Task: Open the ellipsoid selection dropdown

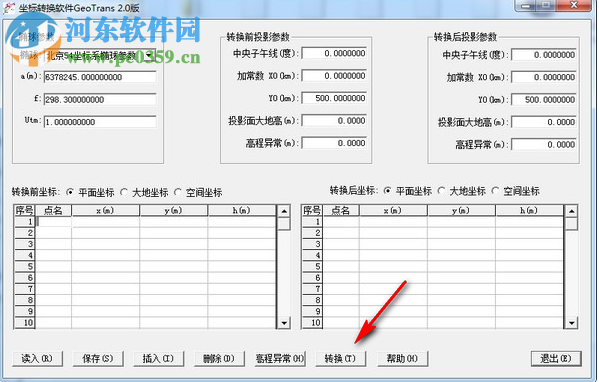Action: click(149, 55)
